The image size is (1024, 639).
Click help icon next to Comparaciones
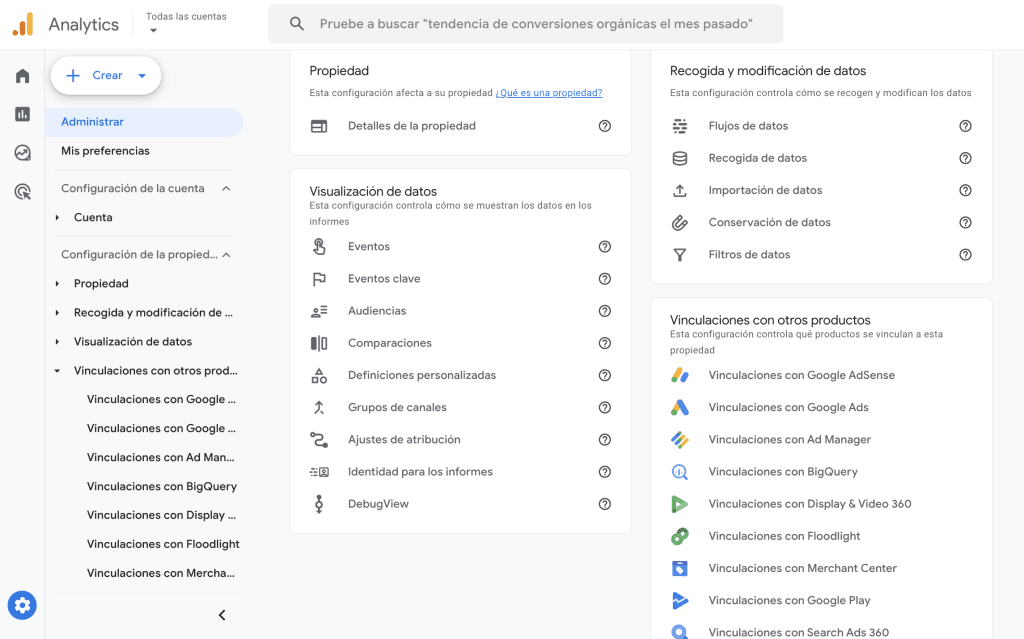coord(605,343)
